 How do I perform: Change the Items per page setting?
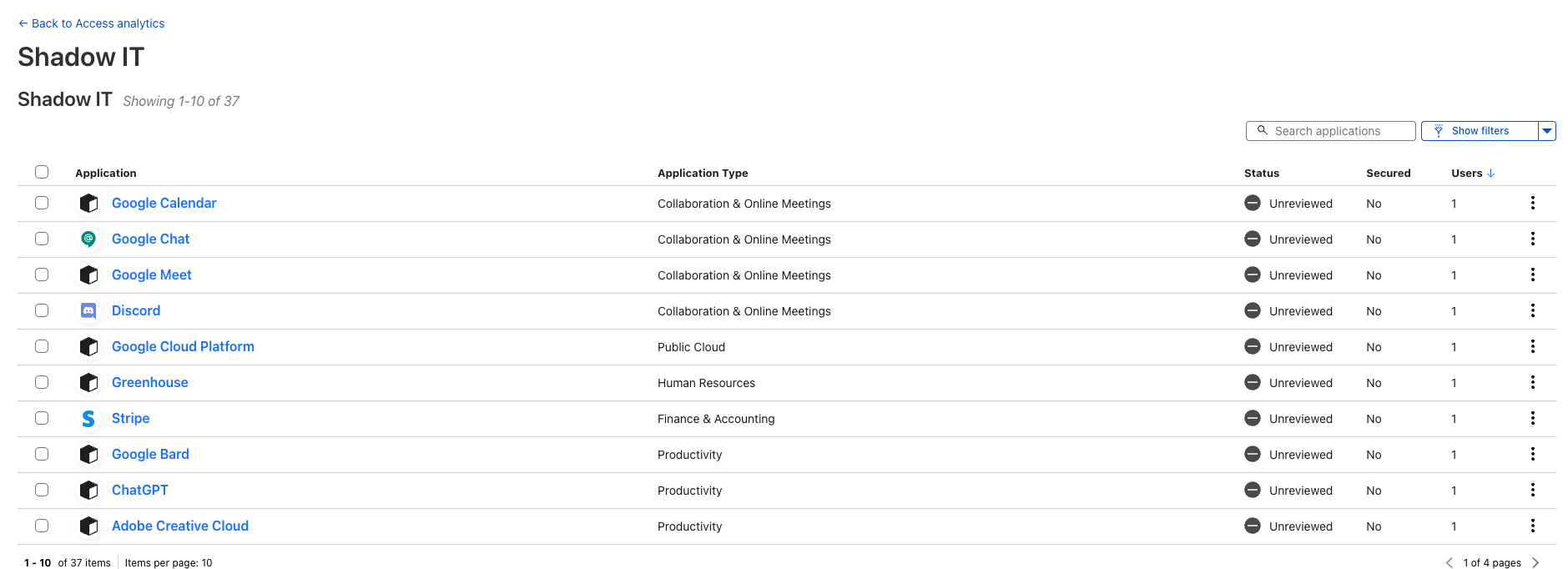coord(169,563)
